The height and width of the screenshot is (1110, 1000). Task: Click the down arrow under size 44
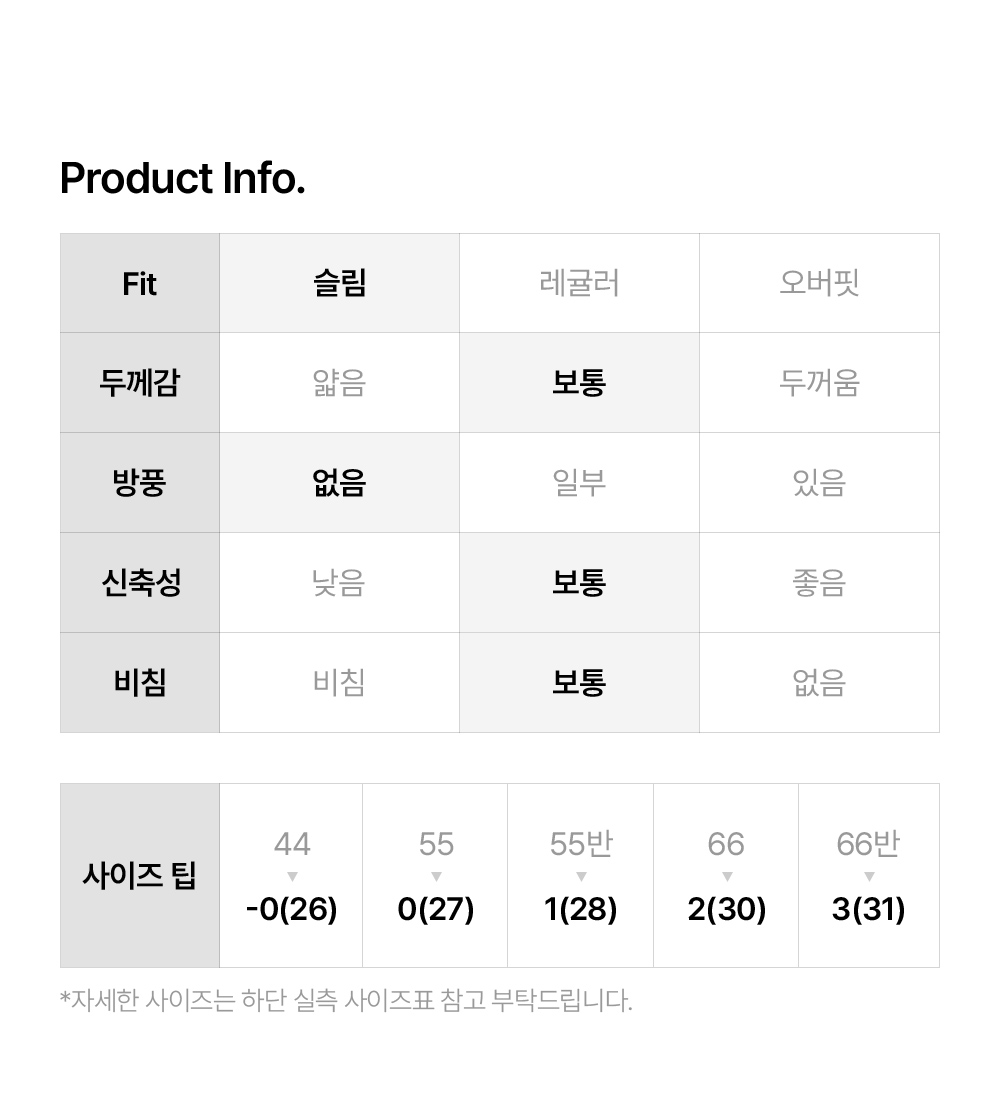point(292,877)
